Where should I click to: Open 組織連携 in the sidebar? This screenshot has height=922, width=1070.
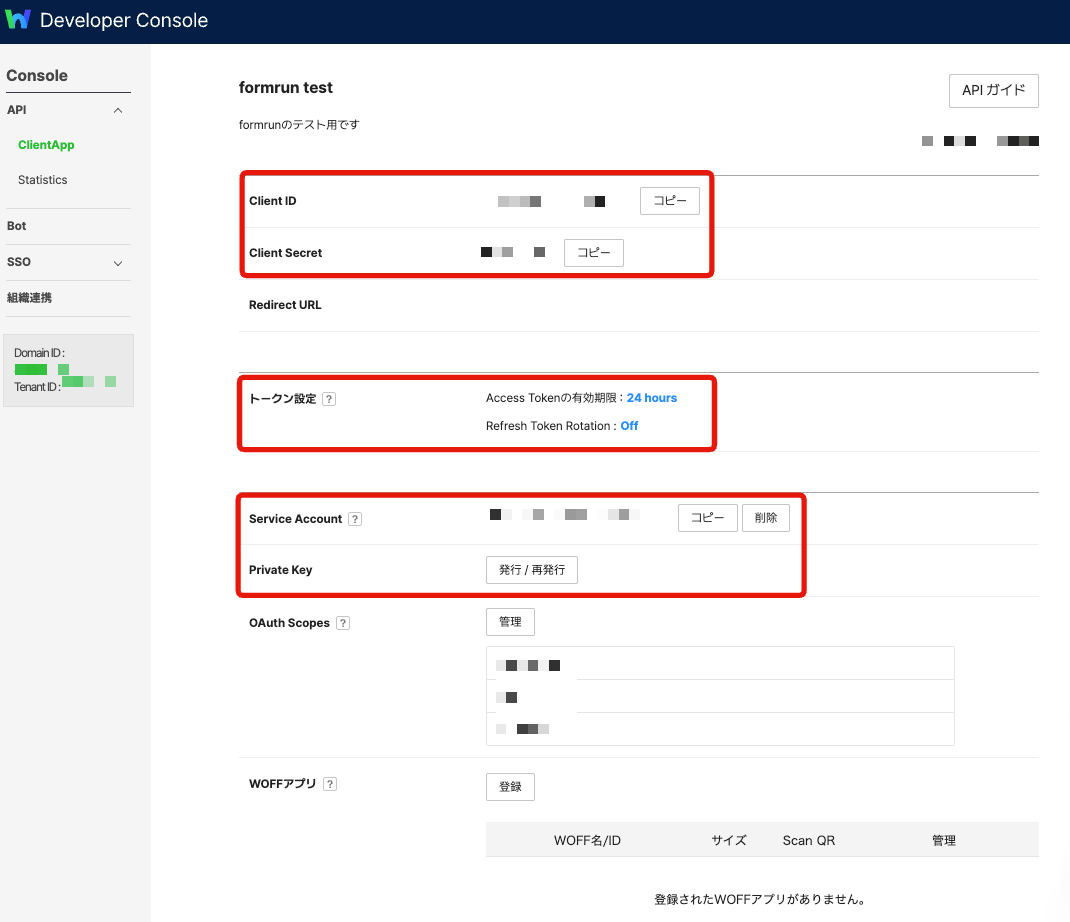click(29, 298)
